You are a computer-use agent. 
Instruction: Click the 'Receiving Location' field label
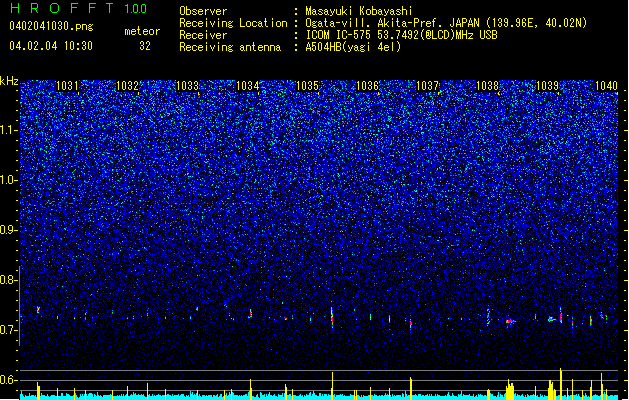(x=233, y=23)
